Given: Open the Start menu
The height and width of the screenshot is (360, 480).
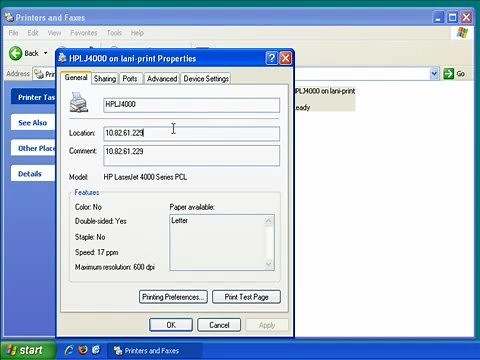Looking at the screenshot, I should point(27,350).
